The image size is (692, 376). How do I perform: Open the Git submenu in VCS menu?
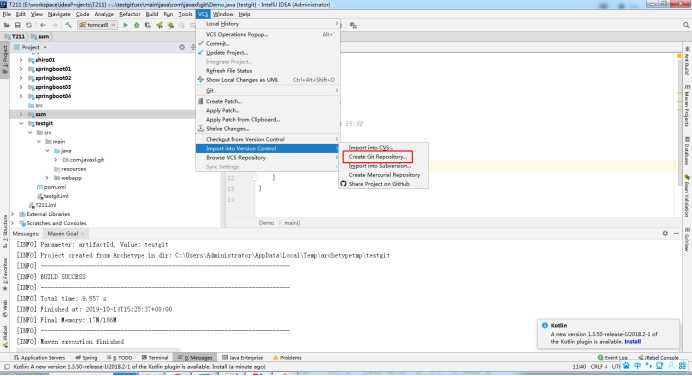pyautogui.click(x=267, y=90)
